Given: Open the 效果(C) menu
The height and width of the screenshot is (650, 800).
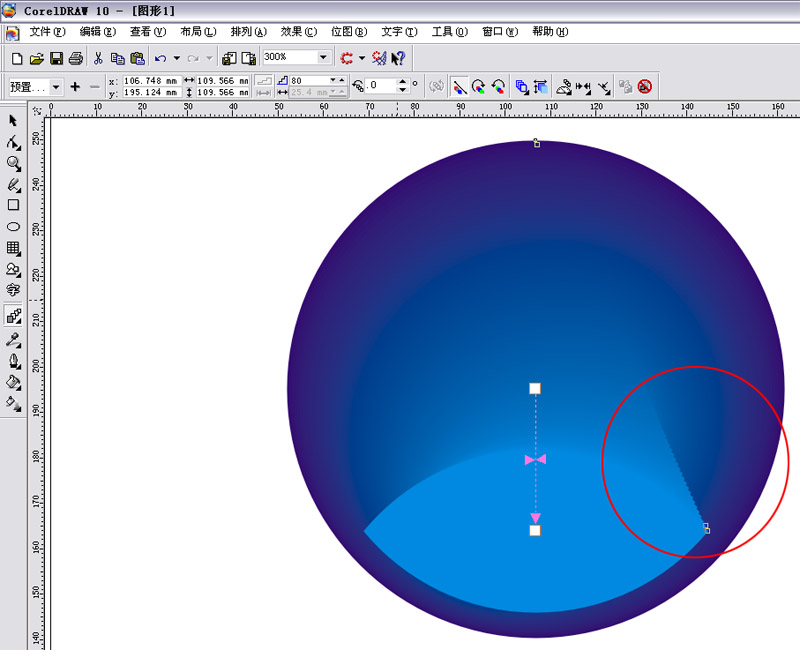Looking at the screenshot, I should point(299,32).
